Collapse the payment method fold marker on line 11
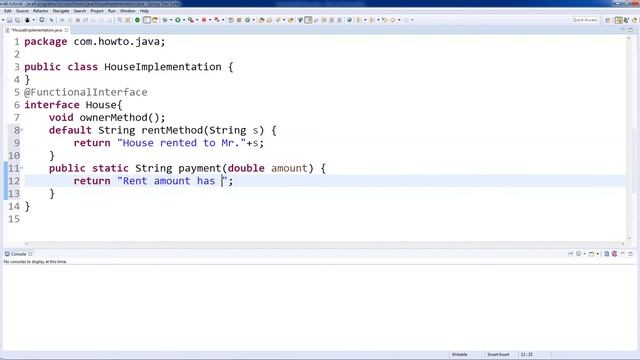The width and height of the screenshot is (640, 360). pos(22,168)
